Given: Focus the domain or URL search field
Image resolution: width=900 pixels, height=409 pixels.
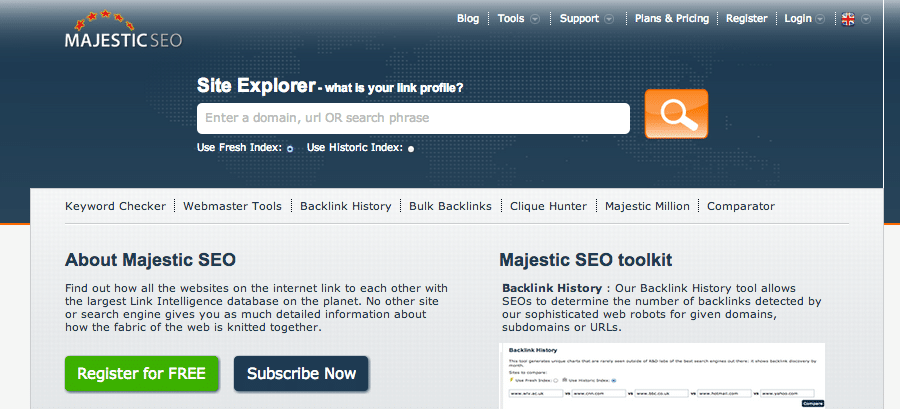Looking at the screenshot, I should coord(413,118).
